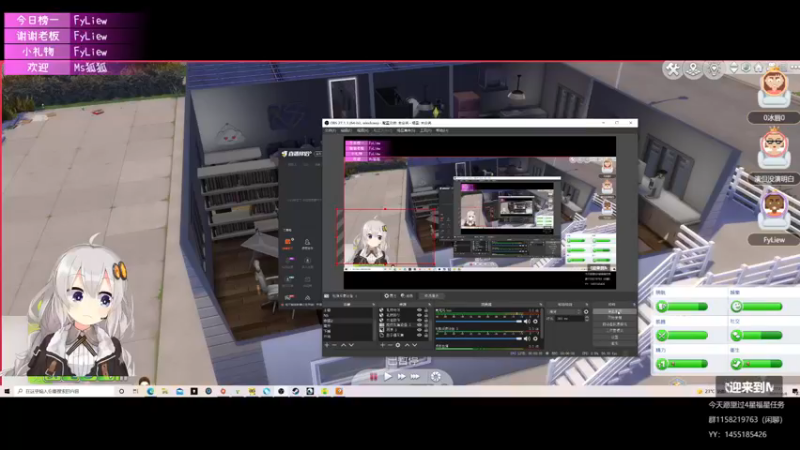Click the lightbulb lighting icon in the game
The height and width of the screenshot is (450, 800).
(714, 69)
